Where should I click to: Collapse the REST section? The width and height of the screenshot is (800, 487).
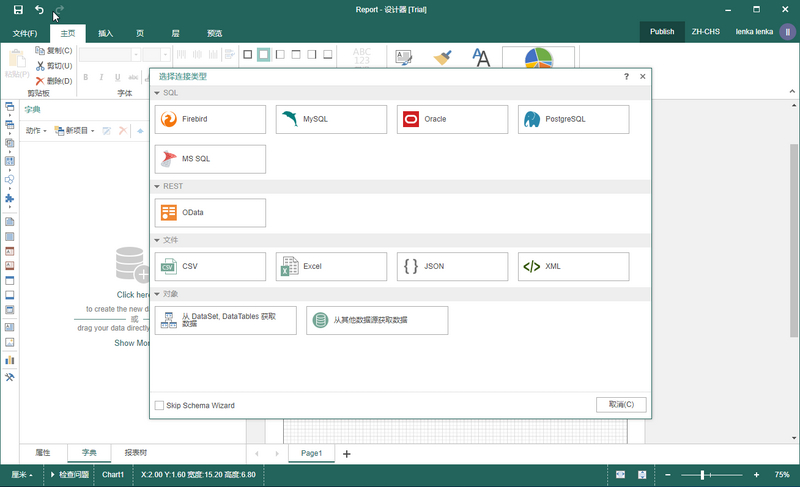pyautogui.click(x=157, y=186)
